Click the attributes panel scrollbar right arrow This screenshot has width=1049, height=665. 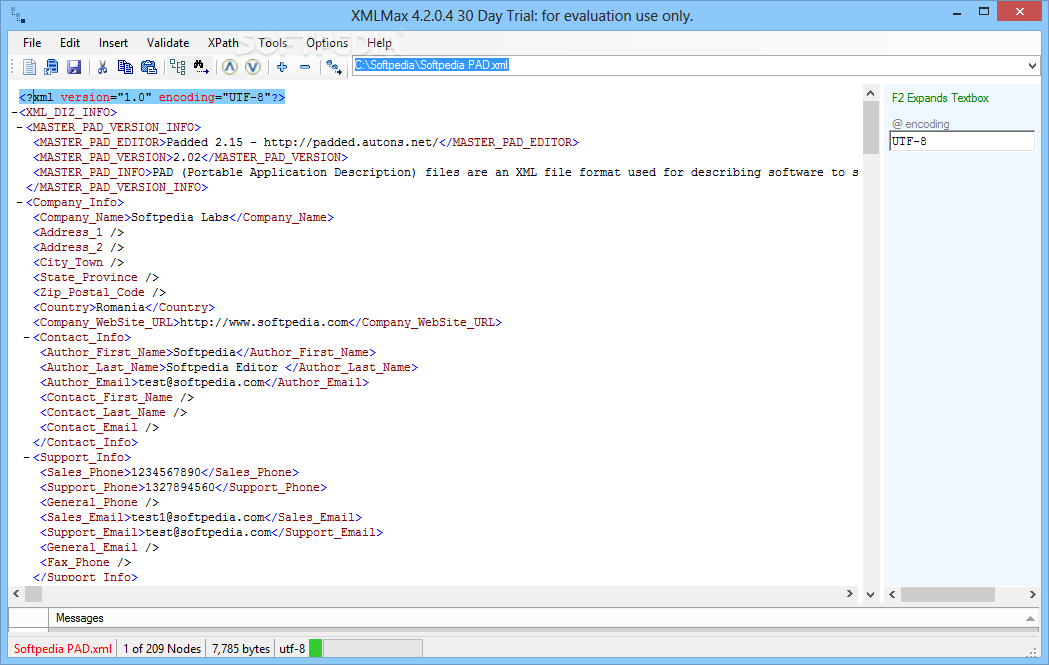1032,594
